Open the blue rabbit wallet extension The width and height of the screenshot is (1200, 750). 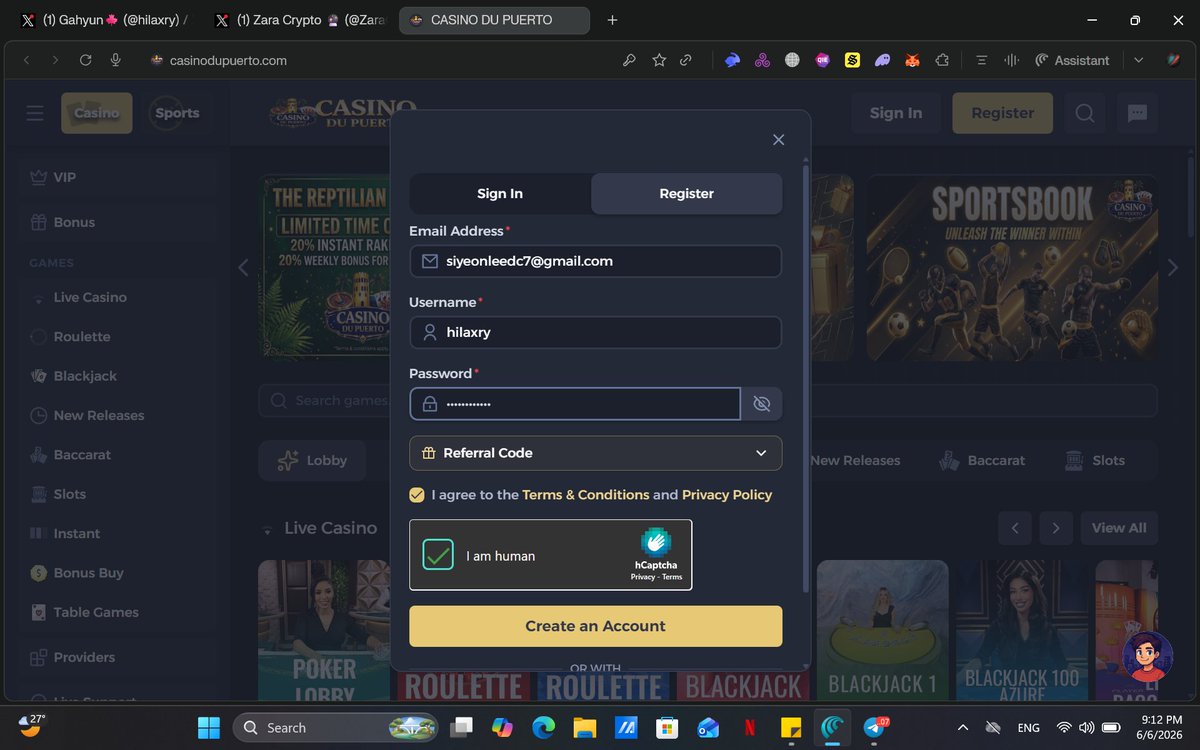coord(733,60)
